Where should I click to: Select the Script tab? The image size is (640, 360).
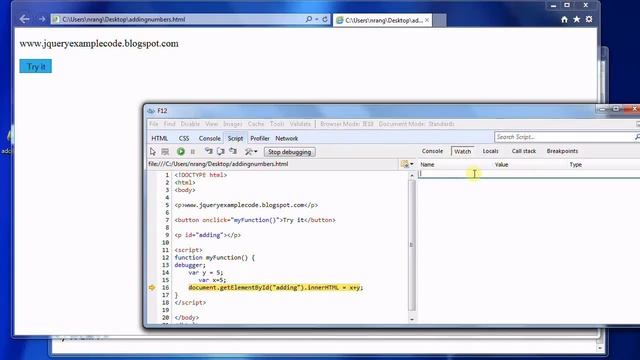click(x=235, y=138)
